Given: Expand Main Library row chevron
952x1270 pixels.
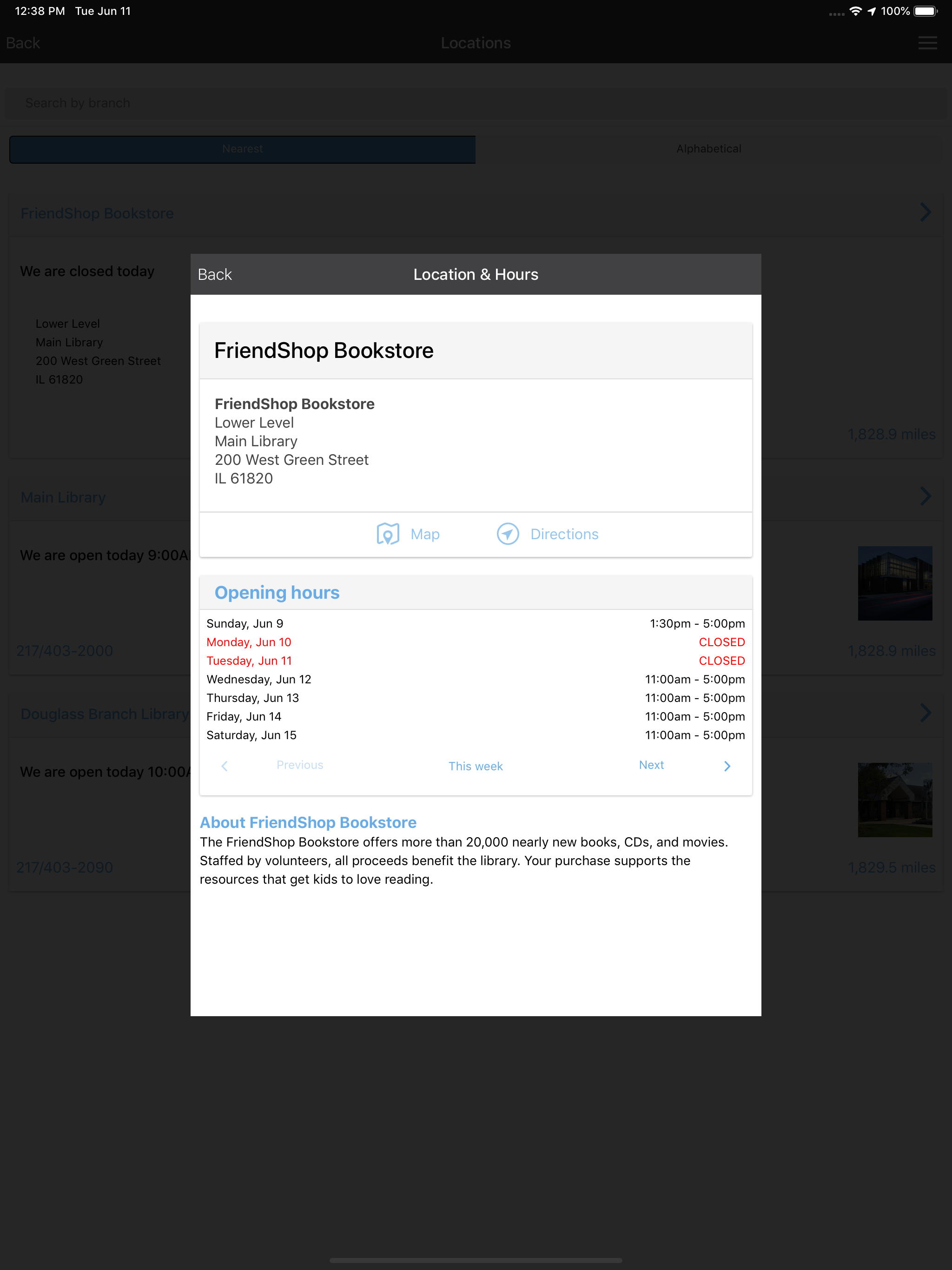Looking at the screenshot, I should [926, 496].
